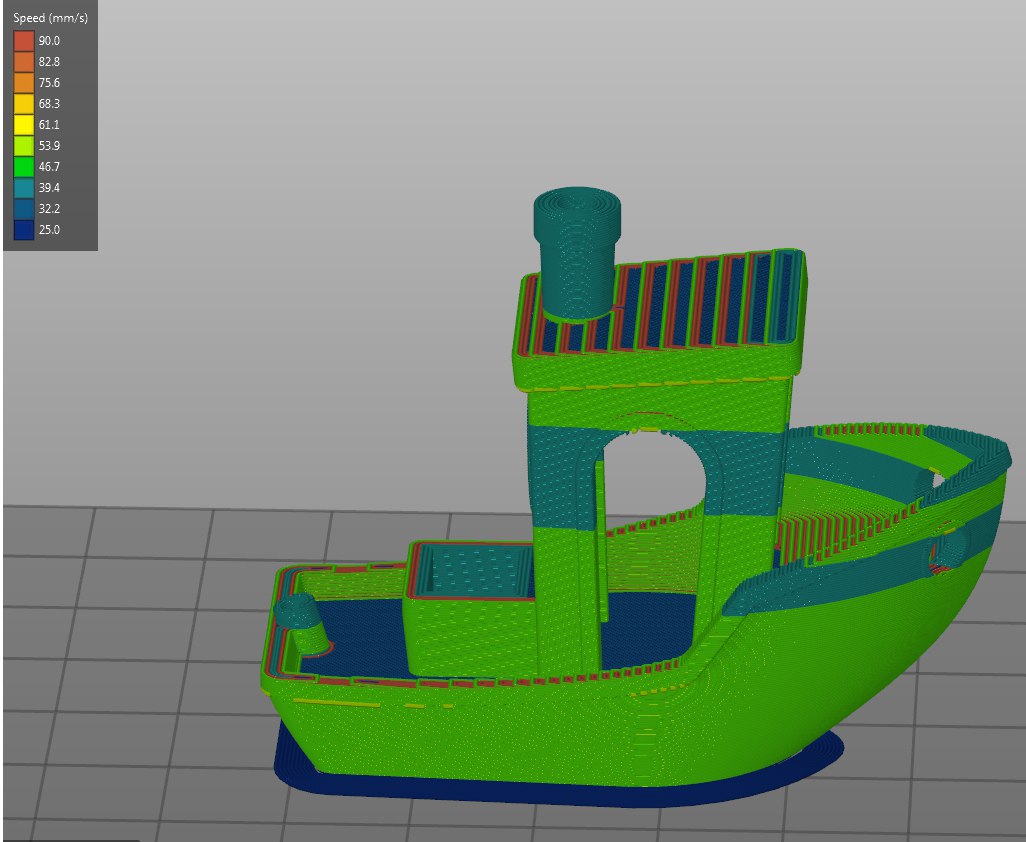
Task: Click the boat's smokestack chimney in preview
Action: [577, 254]
